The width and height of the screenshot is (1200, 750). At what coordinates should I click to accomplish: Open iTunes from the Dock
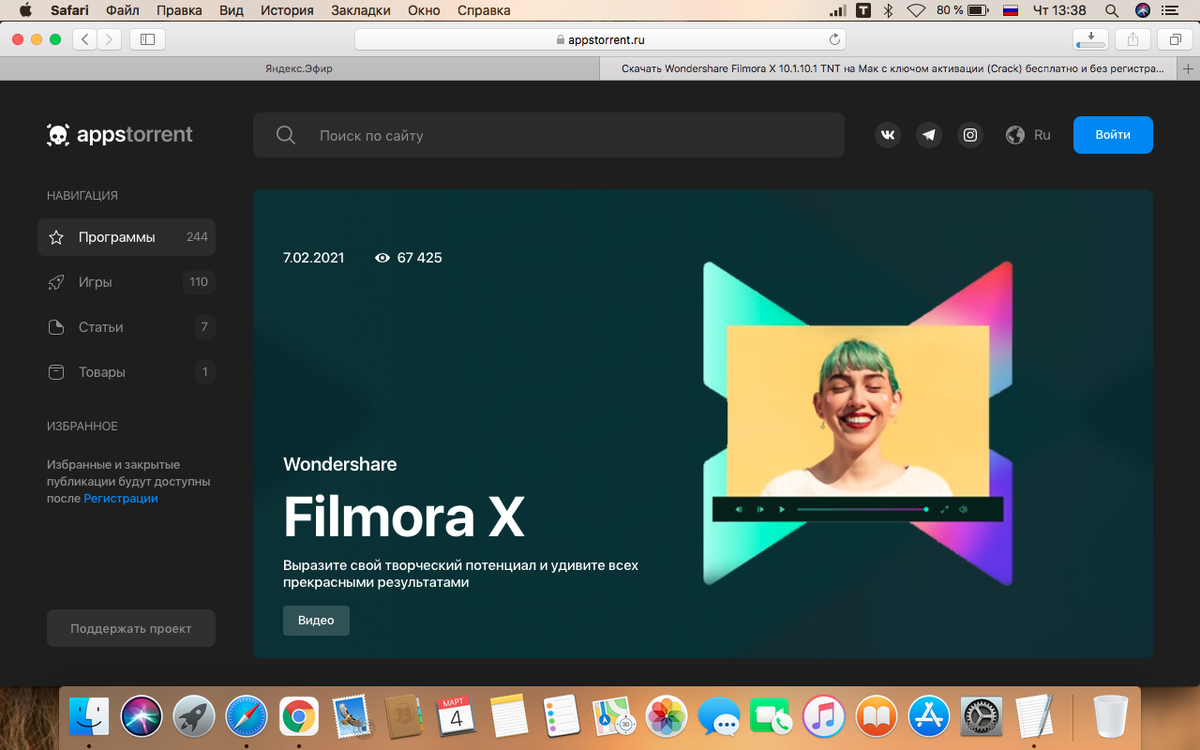pyautogui.click(x=824, y=716)
